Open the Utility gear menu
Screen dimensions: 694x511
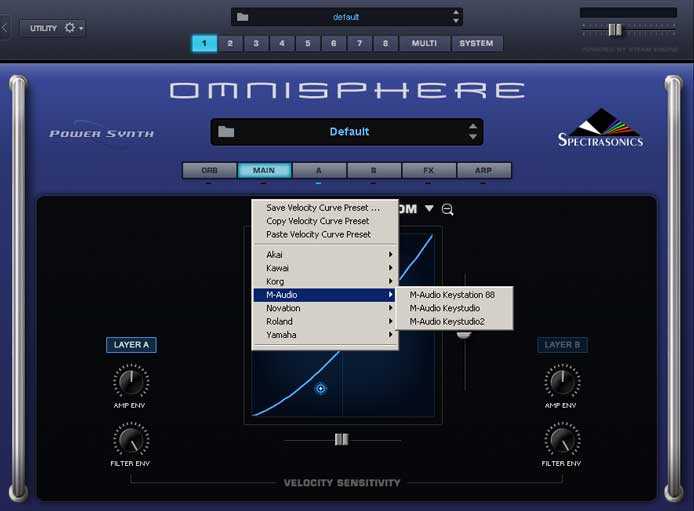coord(73,28)
